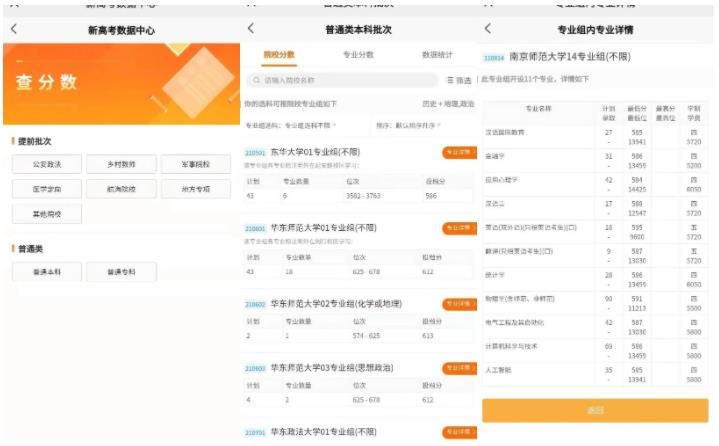Expand the 专业组选科 dropdown
Viewport: 719px width, 446px height.
(291, 125)
